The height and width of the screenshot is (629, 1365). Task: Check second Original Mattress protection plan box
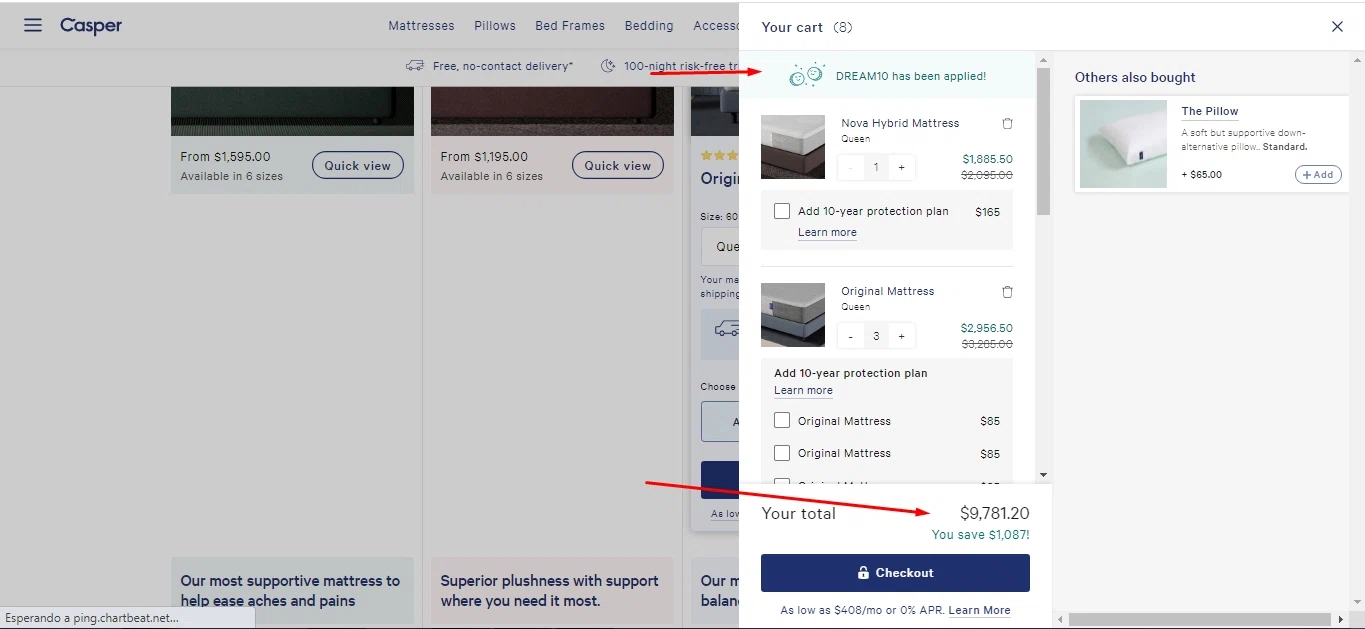(x=782, y=453)
